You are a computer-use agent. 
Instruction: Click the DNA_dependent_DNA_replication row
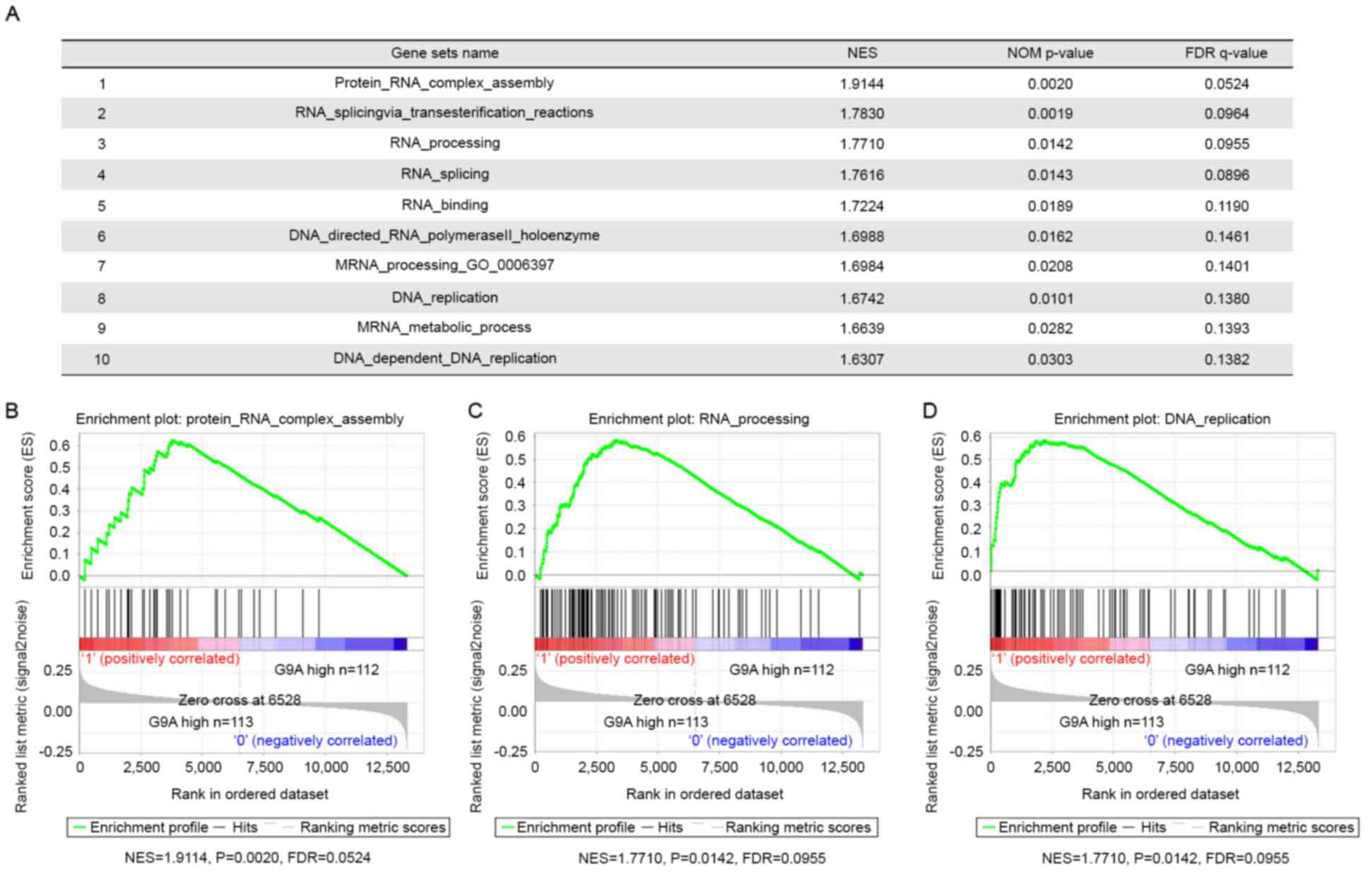[x=444, y=359]
